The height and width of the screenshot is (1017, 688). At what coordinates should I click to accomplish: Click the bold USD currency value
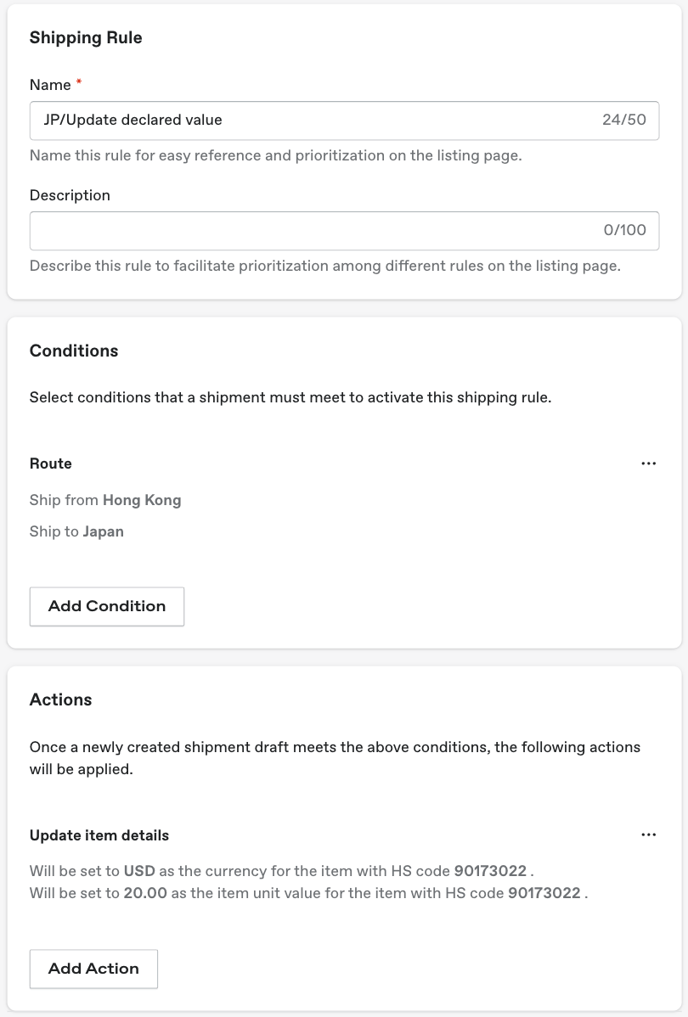click(139, 871)
